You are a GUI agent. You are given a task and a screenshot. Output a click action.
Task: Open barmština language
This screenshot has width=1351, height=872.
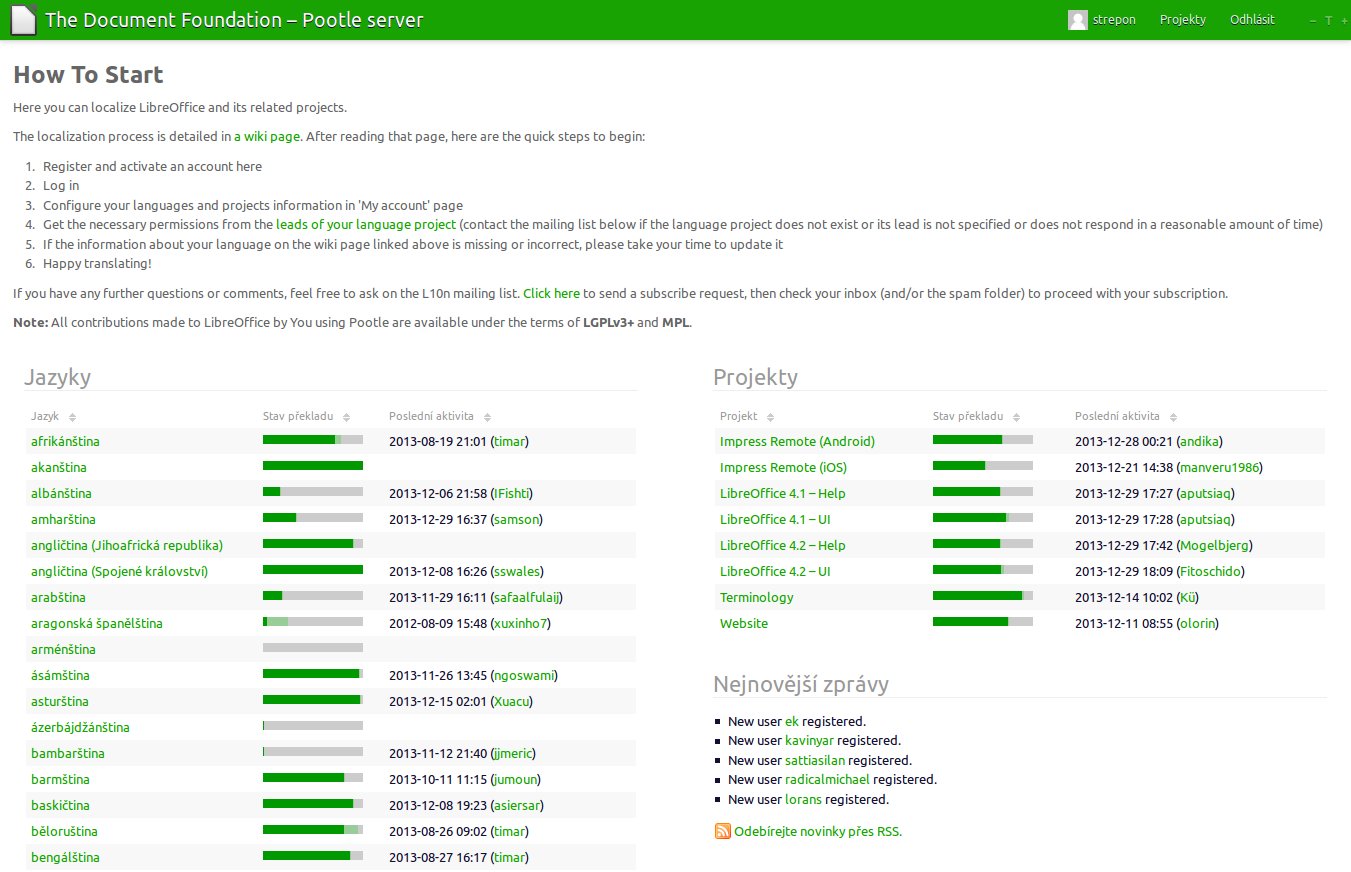click(60, 779)
